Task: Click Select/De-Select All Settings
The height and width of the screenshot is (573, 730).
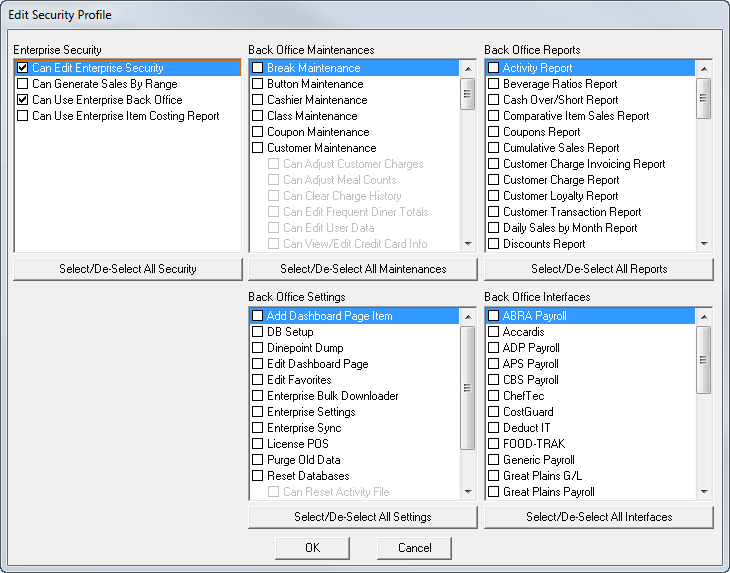Action: [363, 517]
